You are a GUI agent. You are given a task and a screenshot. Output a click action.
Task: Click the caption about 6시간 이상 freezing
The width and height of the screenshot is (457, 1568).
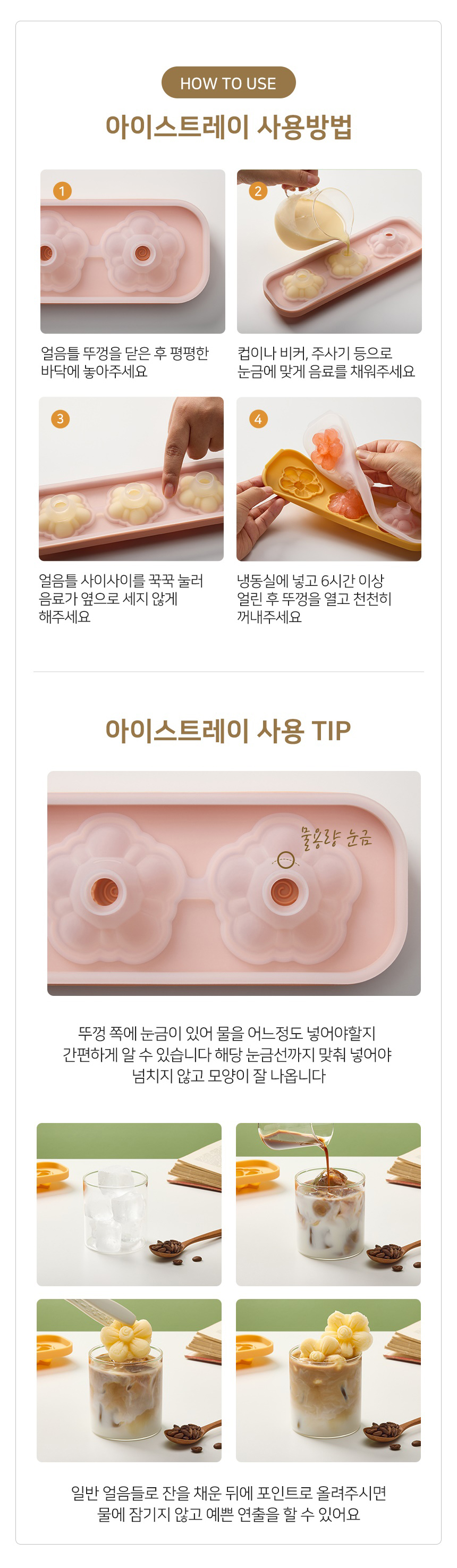click(x=314, y=599)
